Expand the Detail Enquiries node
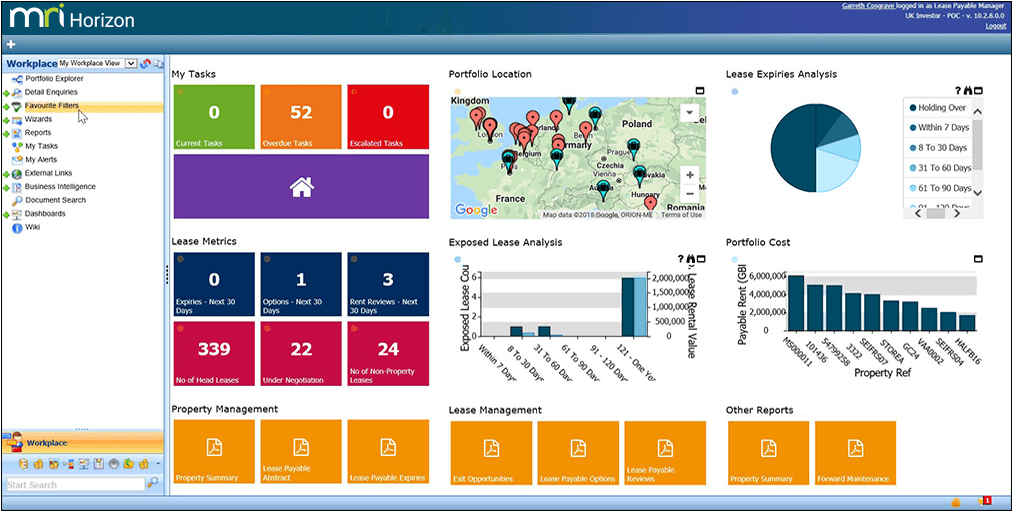This screenshot has width=1012, height=511. [x=6, y=93]
